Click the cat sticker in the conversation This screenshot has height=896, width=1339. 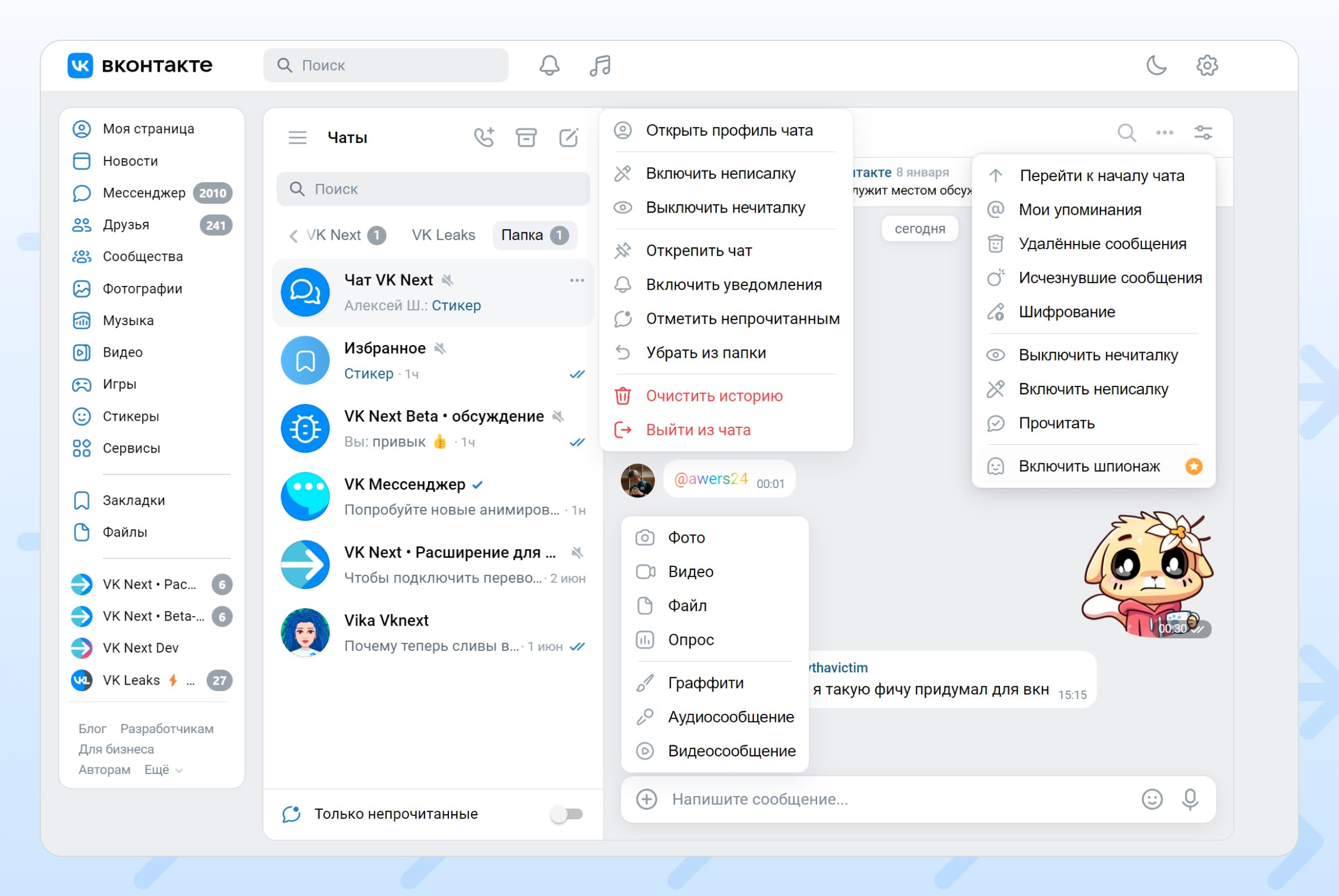[1147, 574]
